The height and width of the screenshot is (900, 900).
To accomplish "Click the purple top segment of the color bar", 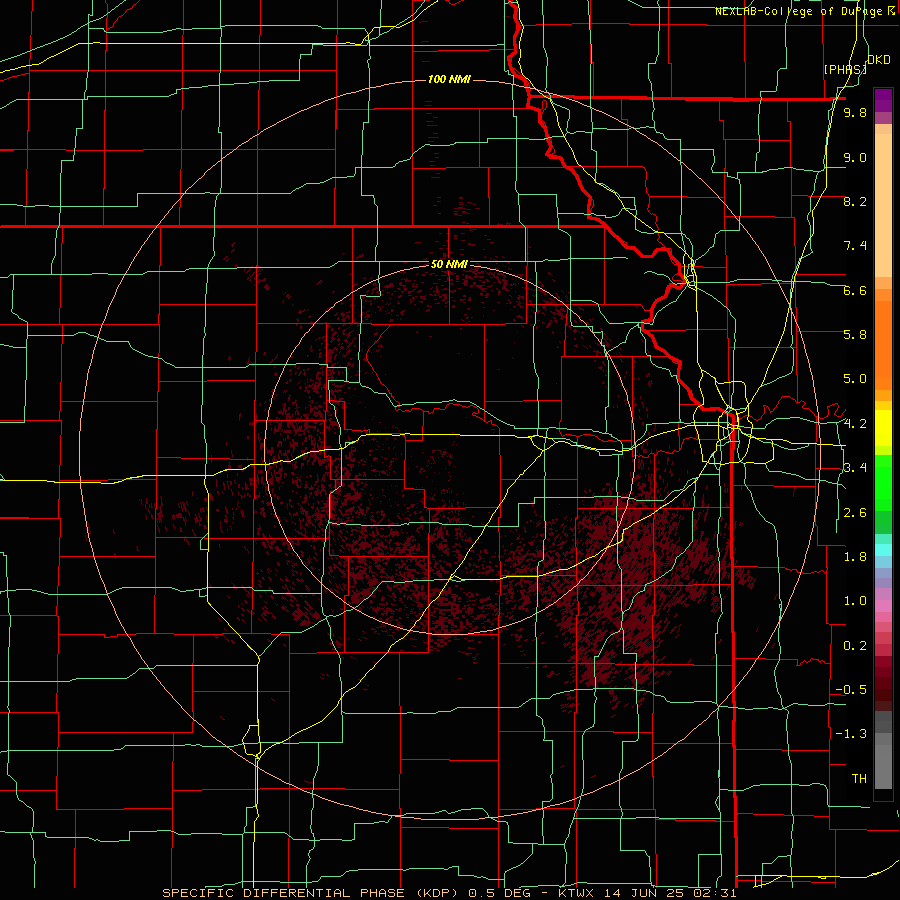I will point(883,100).
